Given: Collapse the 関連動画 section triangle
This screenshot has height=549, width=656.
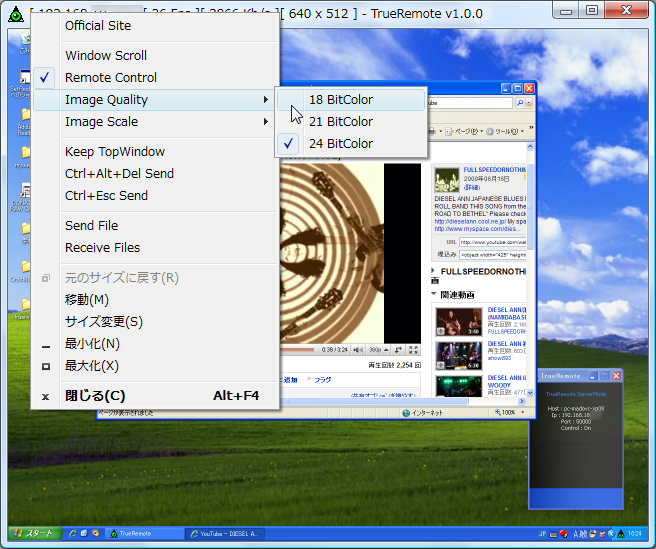Looking at the screenshot, I should tap(433, 294).
